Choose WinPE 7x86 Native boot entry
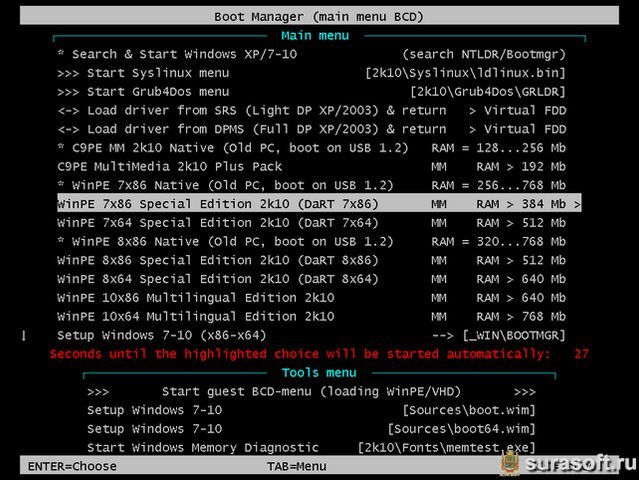This screenshot has width=639, height=480. click(x=312, y=185)
